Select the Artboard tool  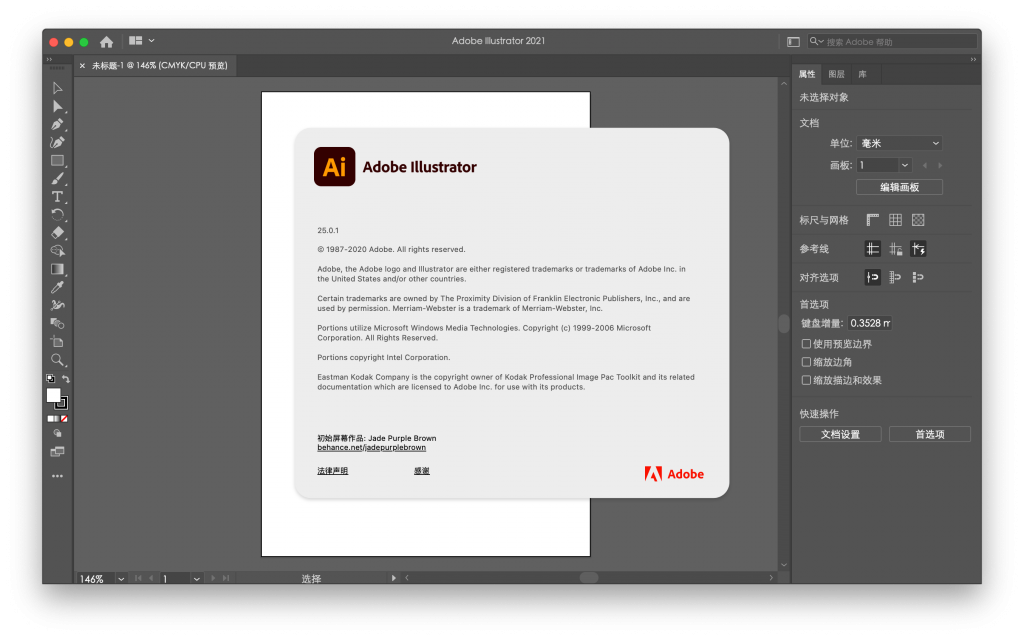(x=57, y=342)
